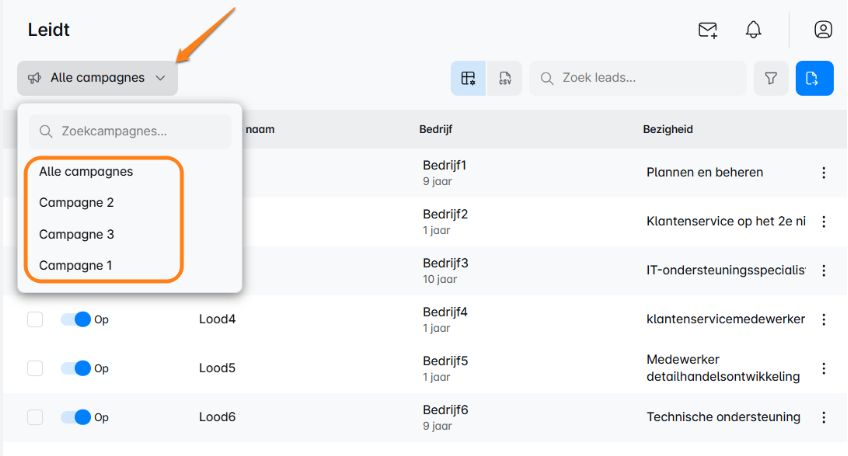Click the CSV export icon
Viewport: 848px width, 456px height.
506,78
